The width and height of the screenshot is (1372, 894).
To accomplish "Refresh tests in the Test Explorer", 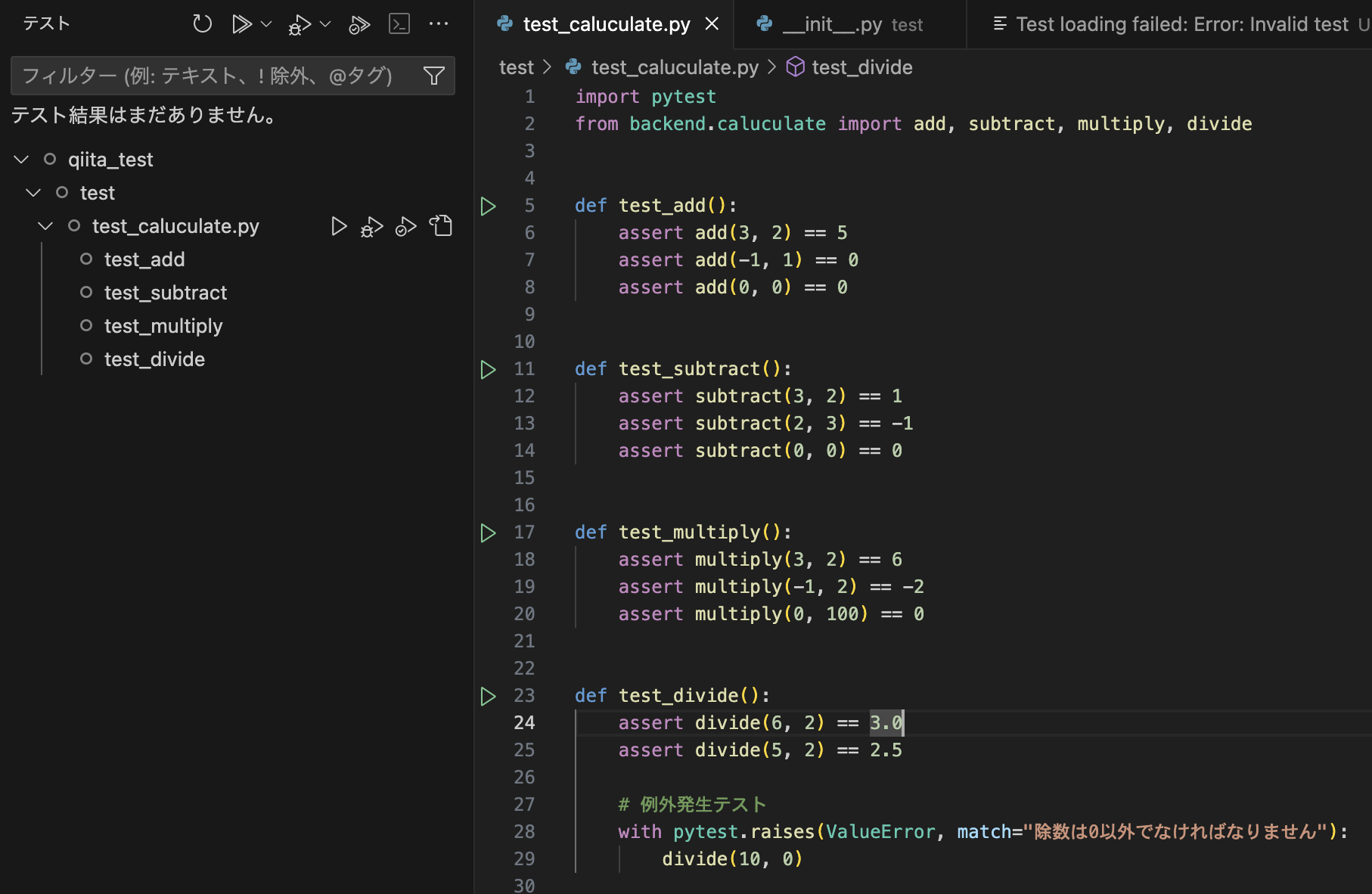I will [x=202, y=23].
